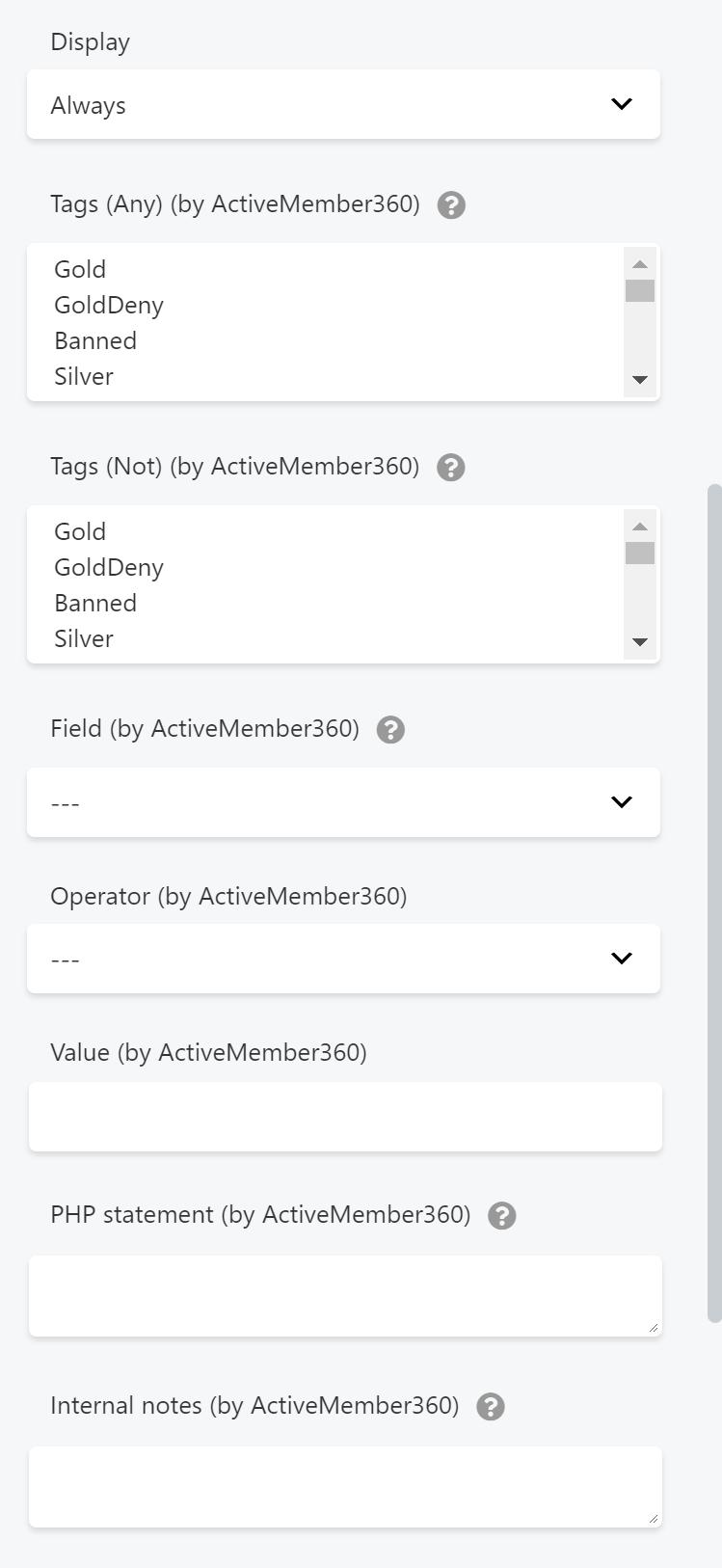
Task: Click the Tags (Any) list scrollbar thumb
Action: [x=640, y=290]
